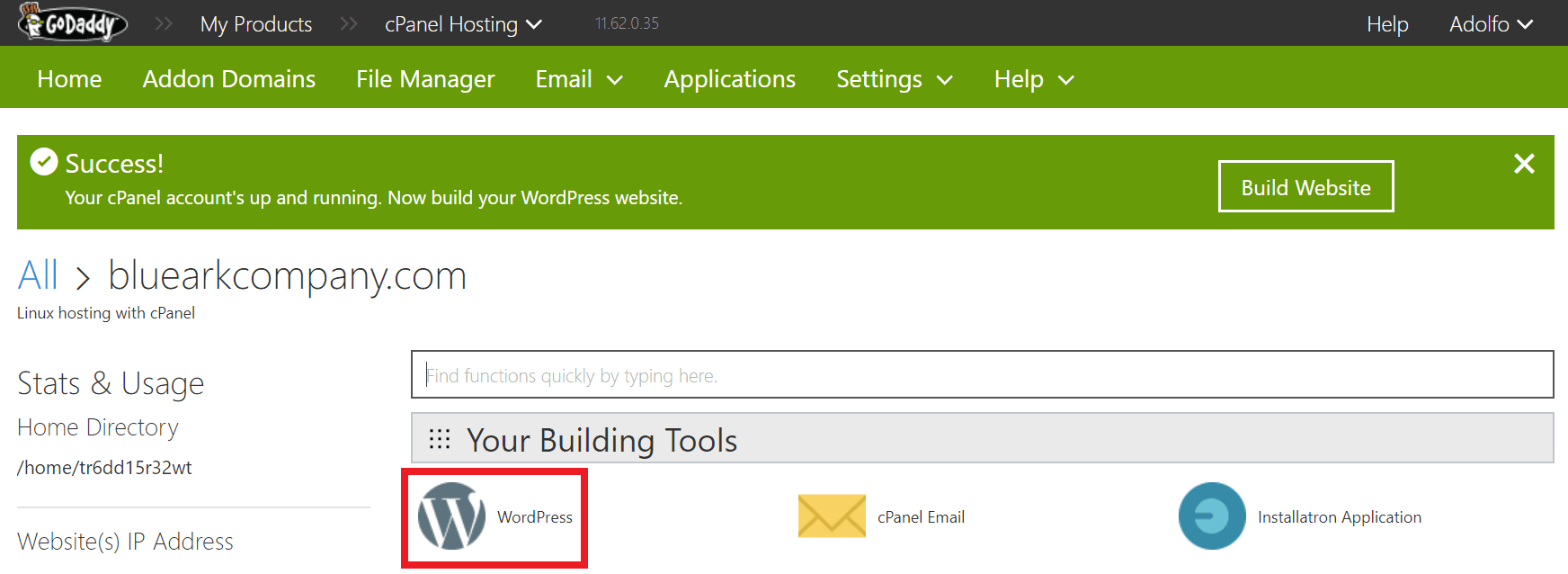
Task: Open File Manager
Action: tap(425, 79)
